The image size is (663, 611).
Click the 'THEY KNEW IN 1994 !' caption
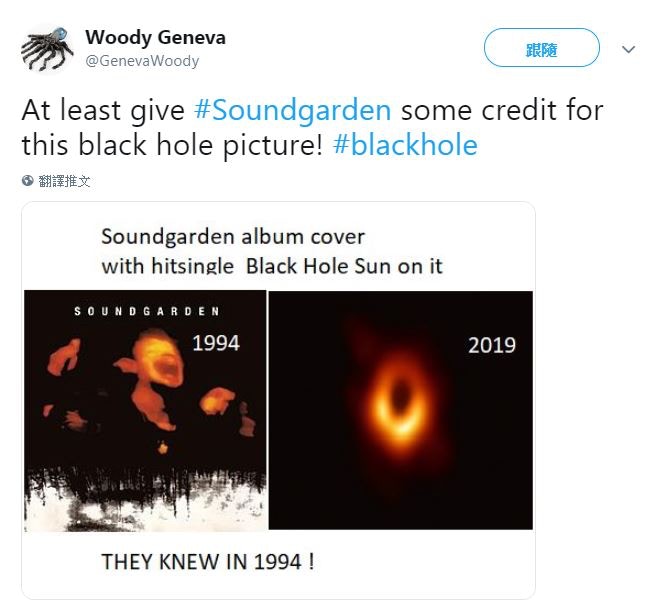208,562
